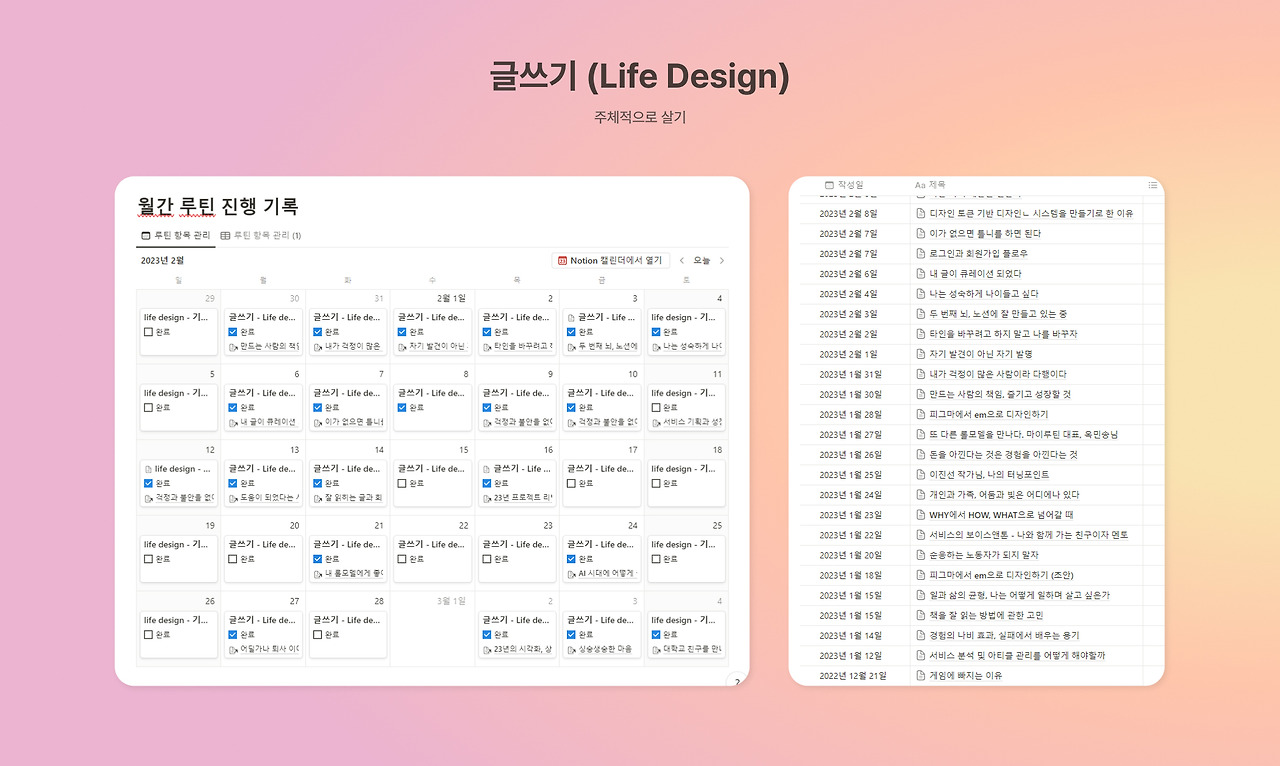Viewport: 1280px width, 766px height.
Task: Click the page icon beside '나는 성숙하게 나이들고 싶다'
Action: (x=921, y=294)
